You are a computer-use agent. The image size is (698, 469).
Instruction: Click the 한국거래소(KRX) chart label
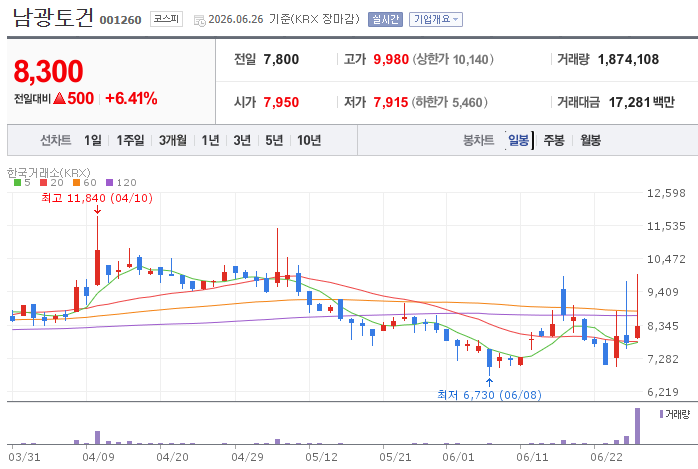point(49,172)
